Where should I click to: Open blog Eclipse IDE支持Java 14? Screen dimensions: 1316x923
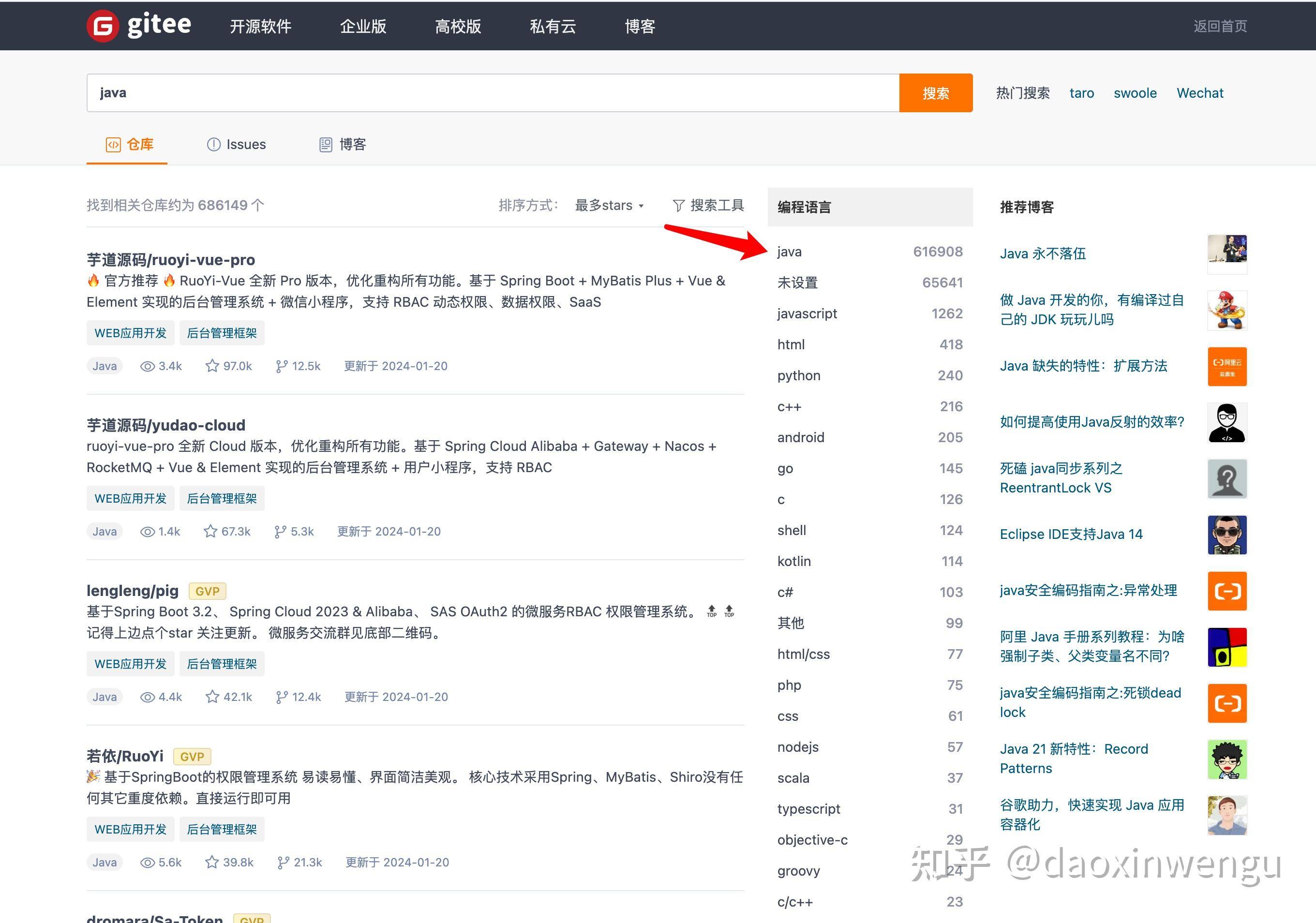(x=1071, y=535)
